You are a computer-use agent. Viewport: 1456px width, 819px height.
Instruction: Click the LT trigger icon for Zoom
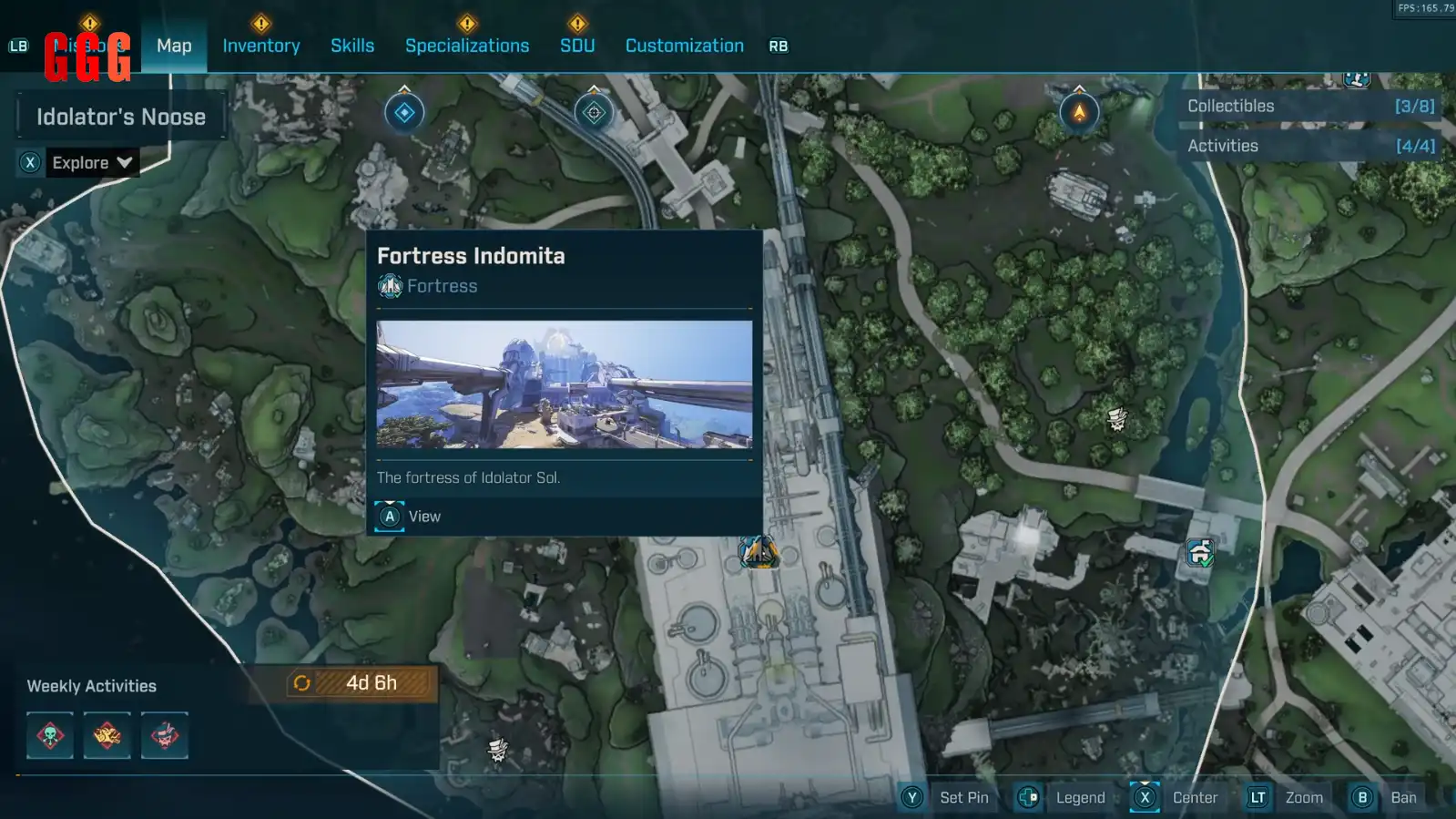(x=1257, y=797)
